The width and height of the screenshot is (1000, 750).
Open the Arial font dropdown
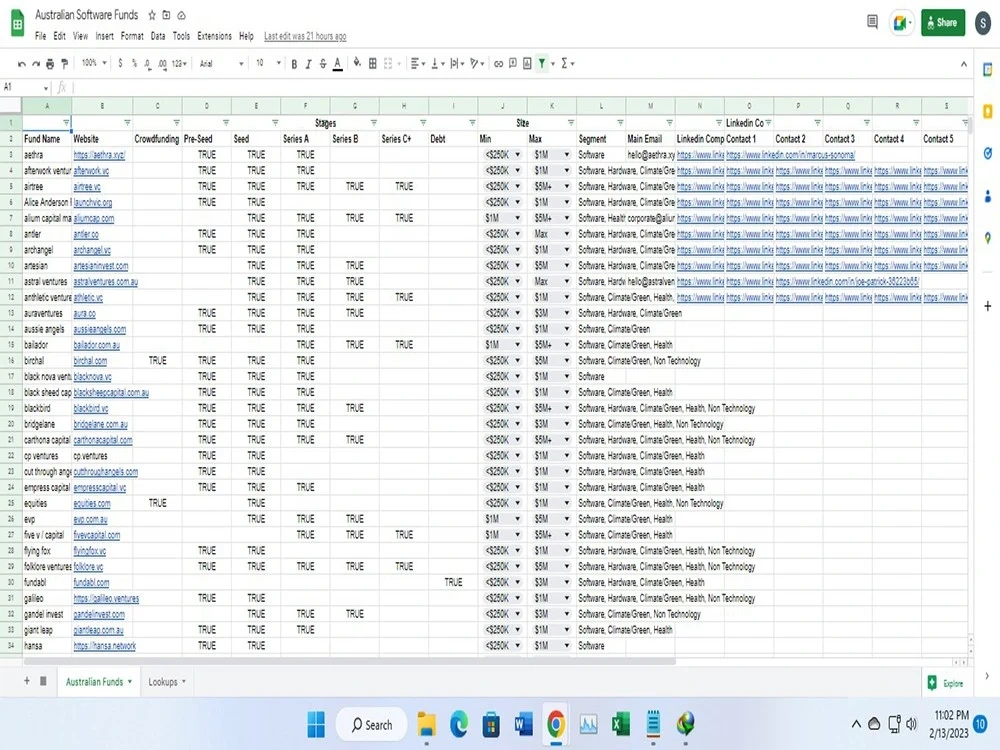coord(221,63)
